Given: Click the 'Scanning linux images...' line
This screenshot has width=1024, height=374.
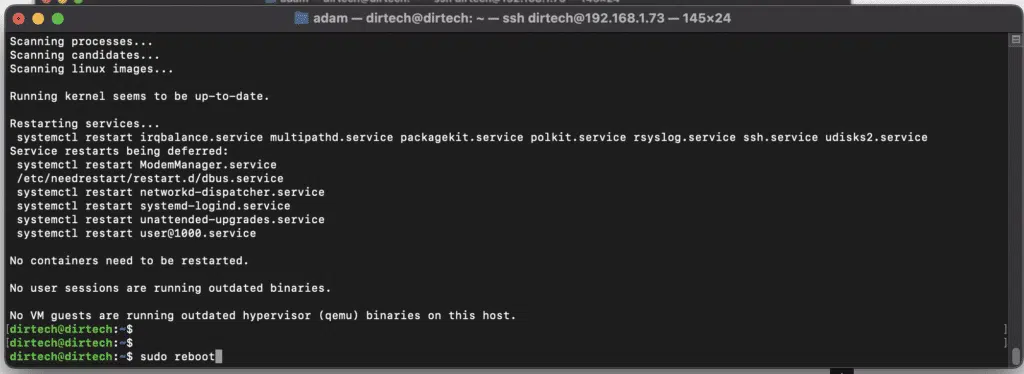Looking at the screenshot, I should pyautogui.click(x=91, y=69).
